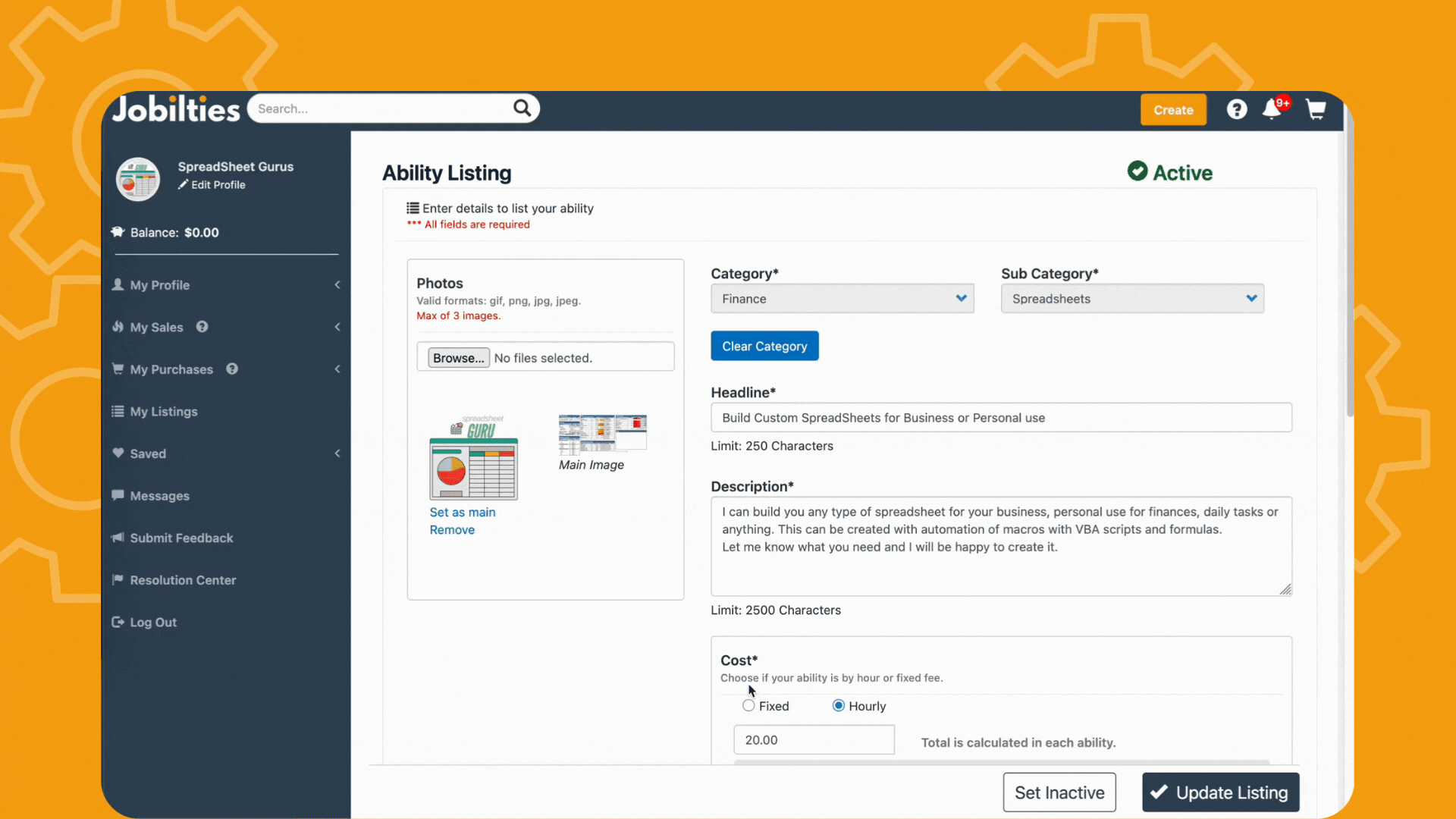1456x819 pixels.
Task: Click My Purchases help icon
Action: click(232, 369)
